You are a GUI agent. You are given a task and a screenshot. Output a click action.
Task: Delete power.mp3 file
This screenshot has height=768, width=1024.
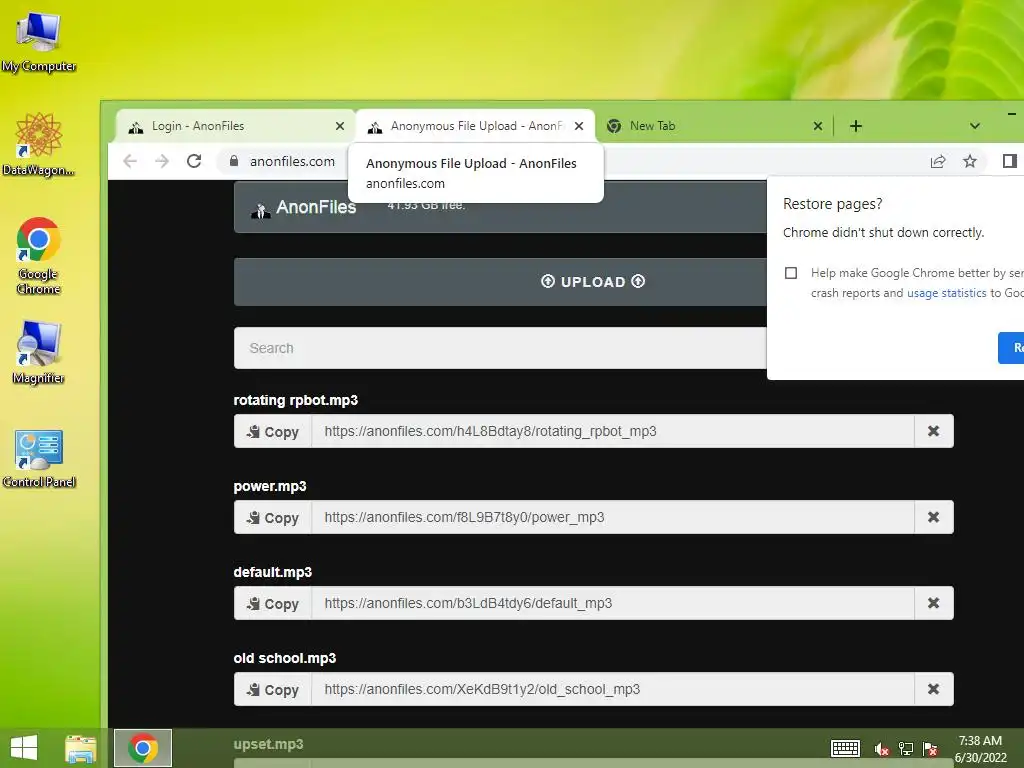tap(934, 517)
